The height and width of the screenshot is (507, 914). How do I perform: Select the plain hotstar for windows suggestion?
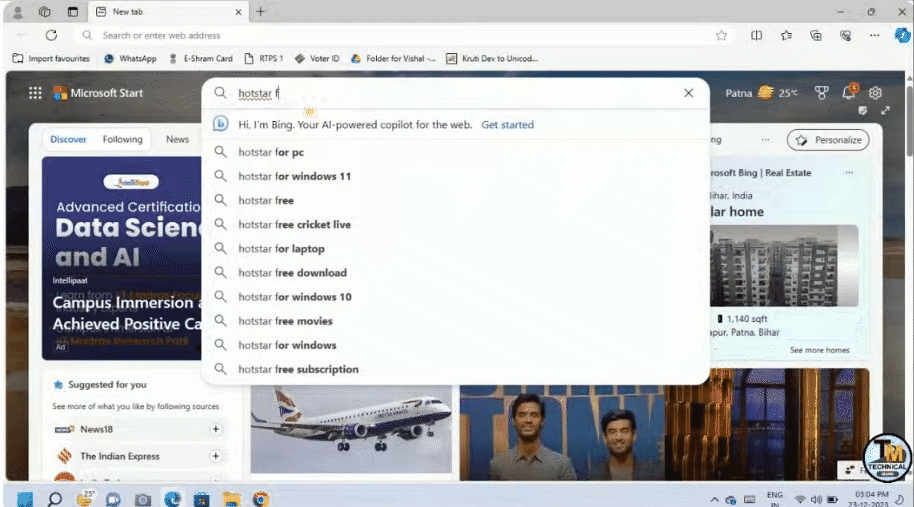coord(456,345)
